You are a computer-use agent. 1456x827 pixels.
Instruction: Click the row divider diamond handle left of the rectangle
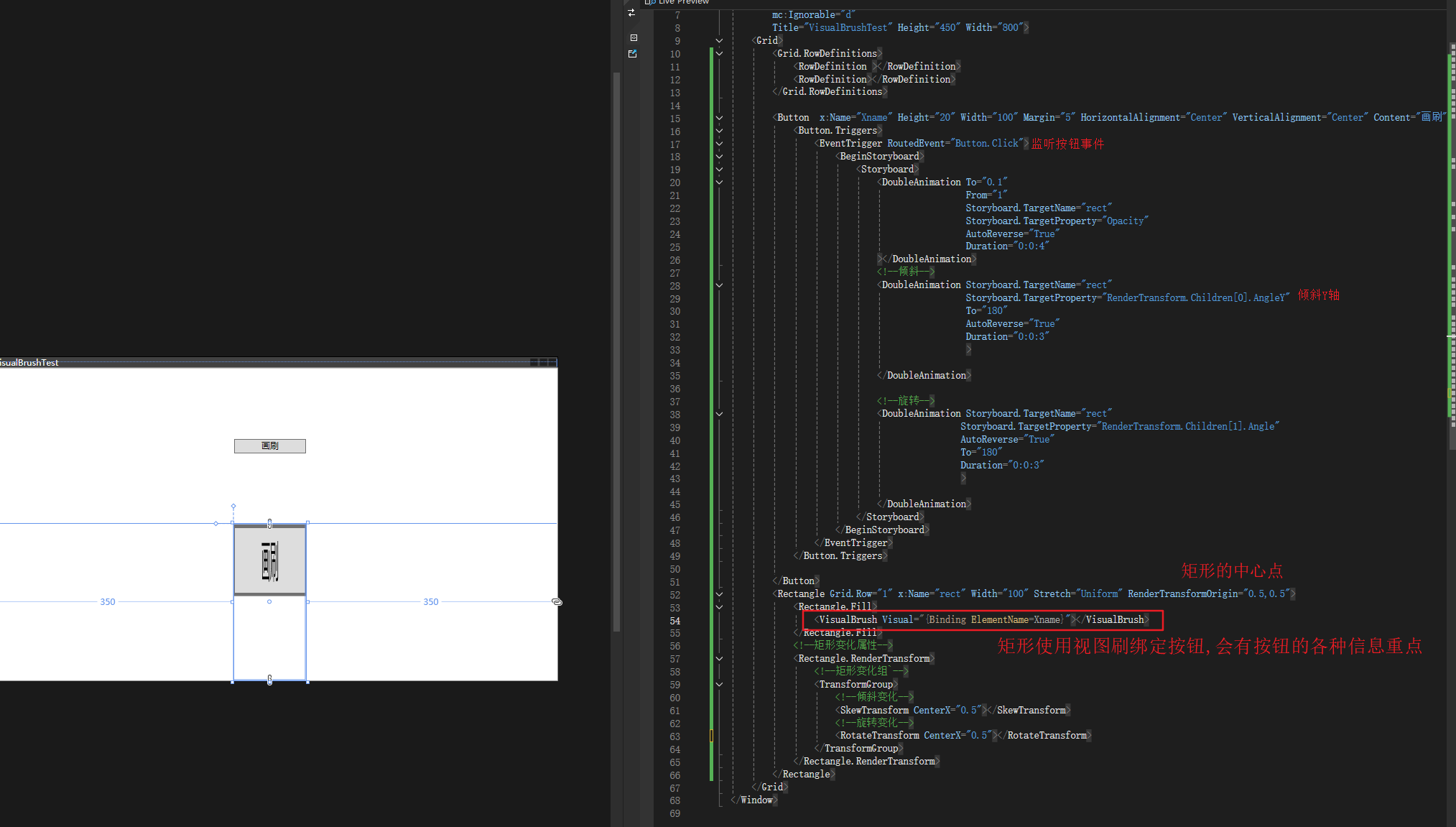coord(215,523)
